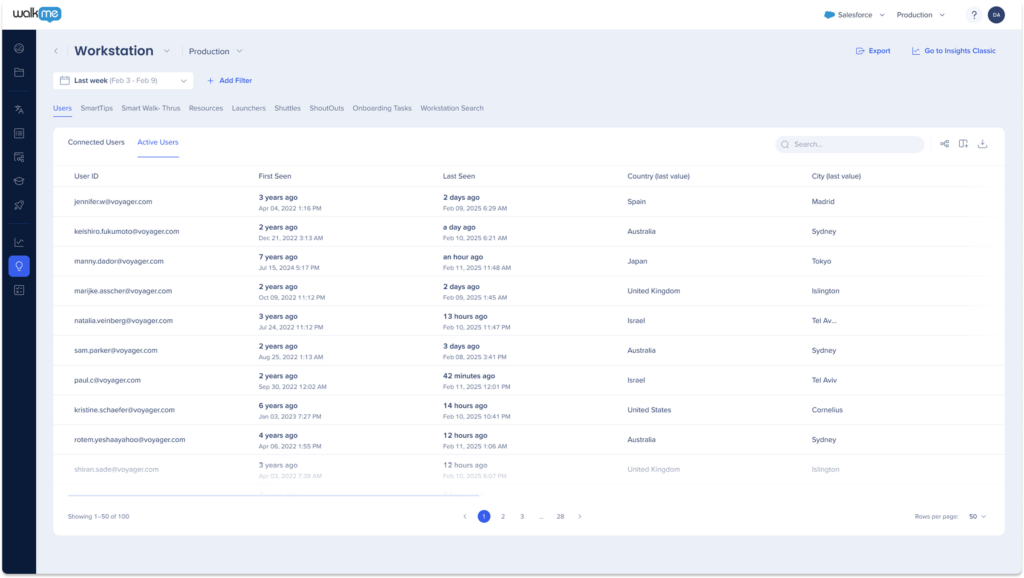Click the folder icon in the left sidebar
This screenshot has height=578, width=1024.
pos(19,72)
